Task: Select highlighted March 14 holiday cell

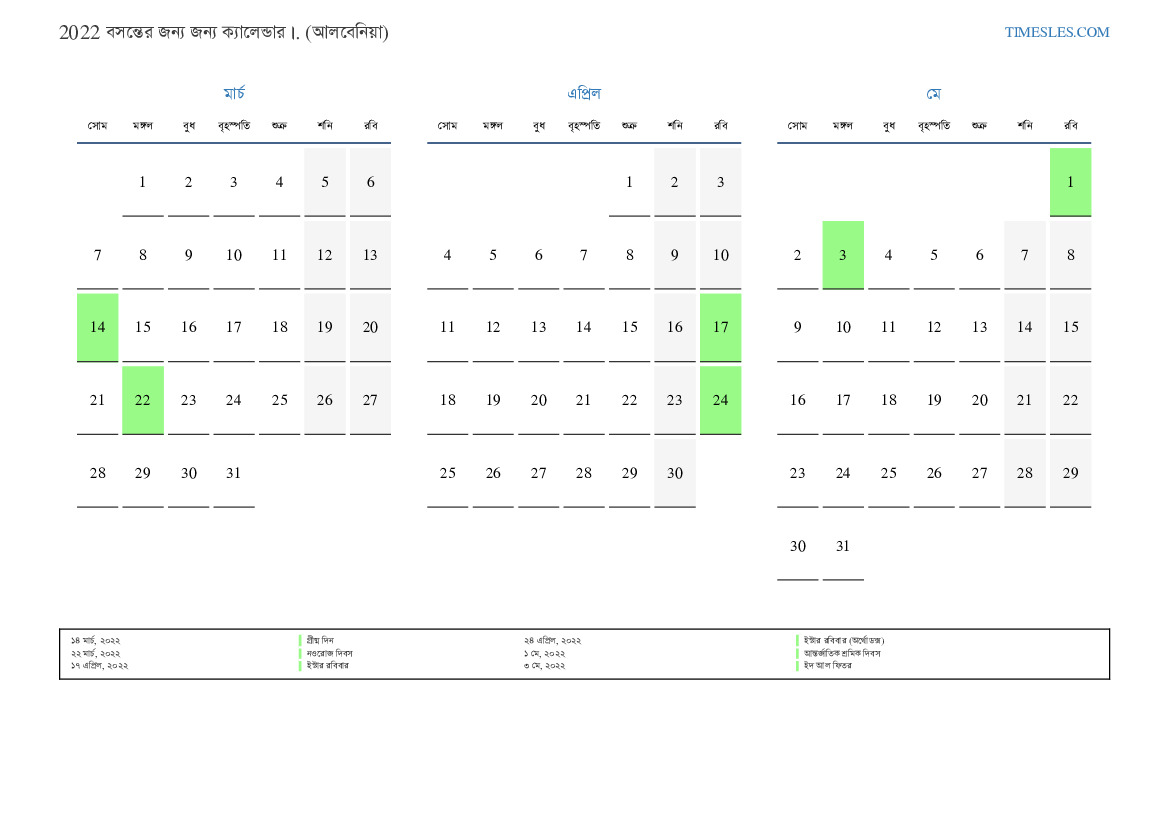Action: coord(97,327)
